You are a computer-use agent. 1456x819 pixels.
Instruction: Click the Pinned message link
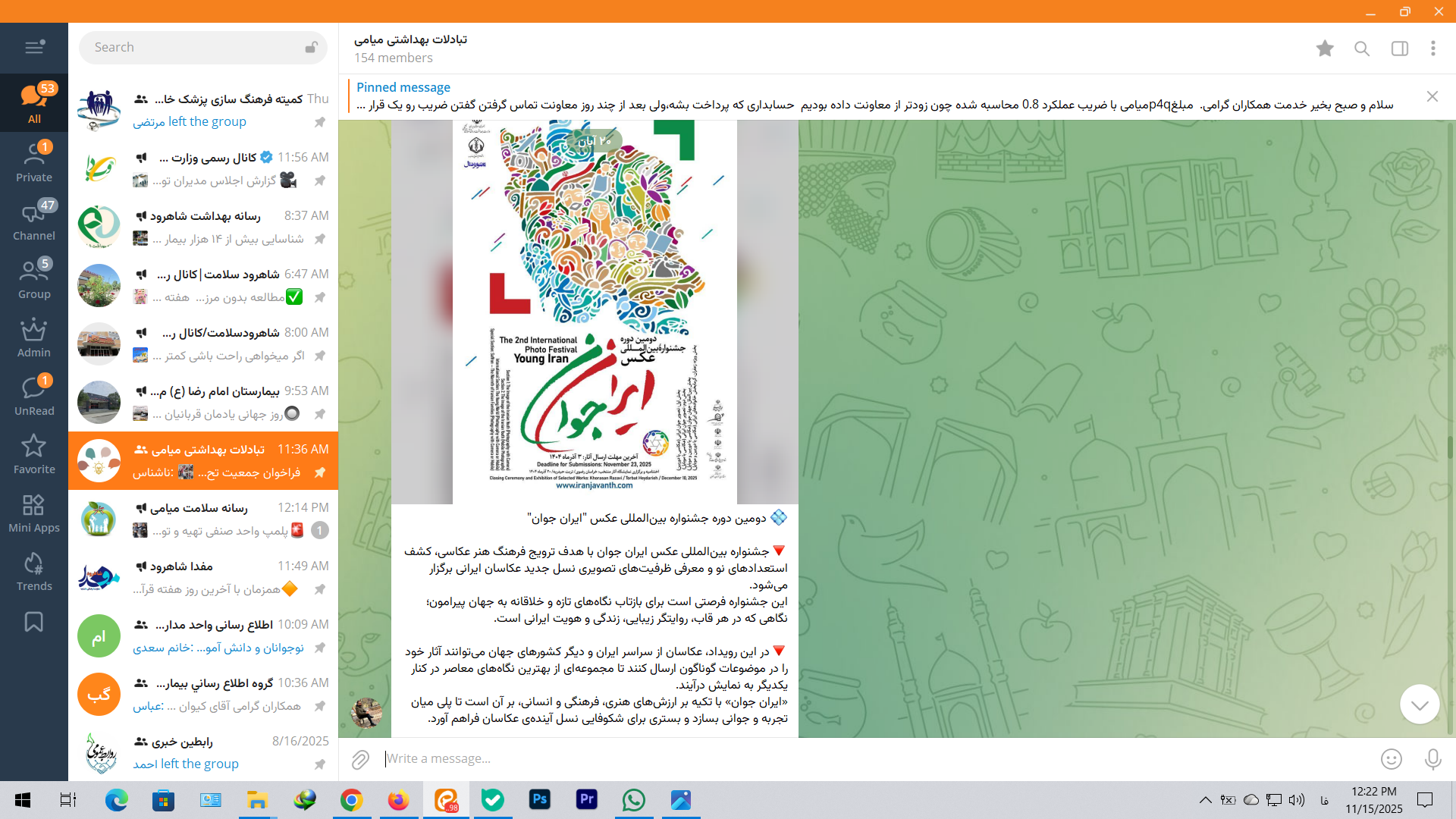(x=403, y=87)
